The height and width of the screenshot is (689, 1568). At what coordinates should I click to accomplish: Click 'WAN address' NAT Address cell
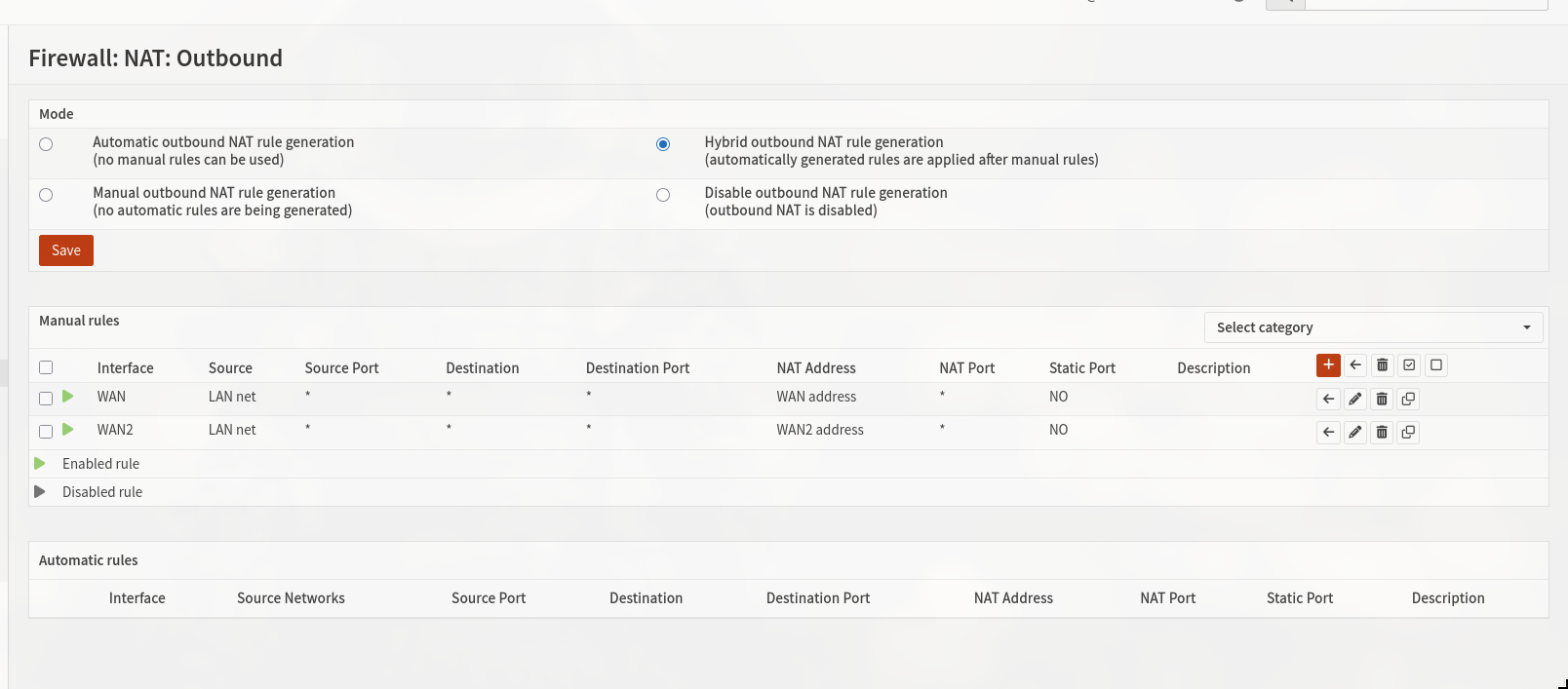click(816, 397)
